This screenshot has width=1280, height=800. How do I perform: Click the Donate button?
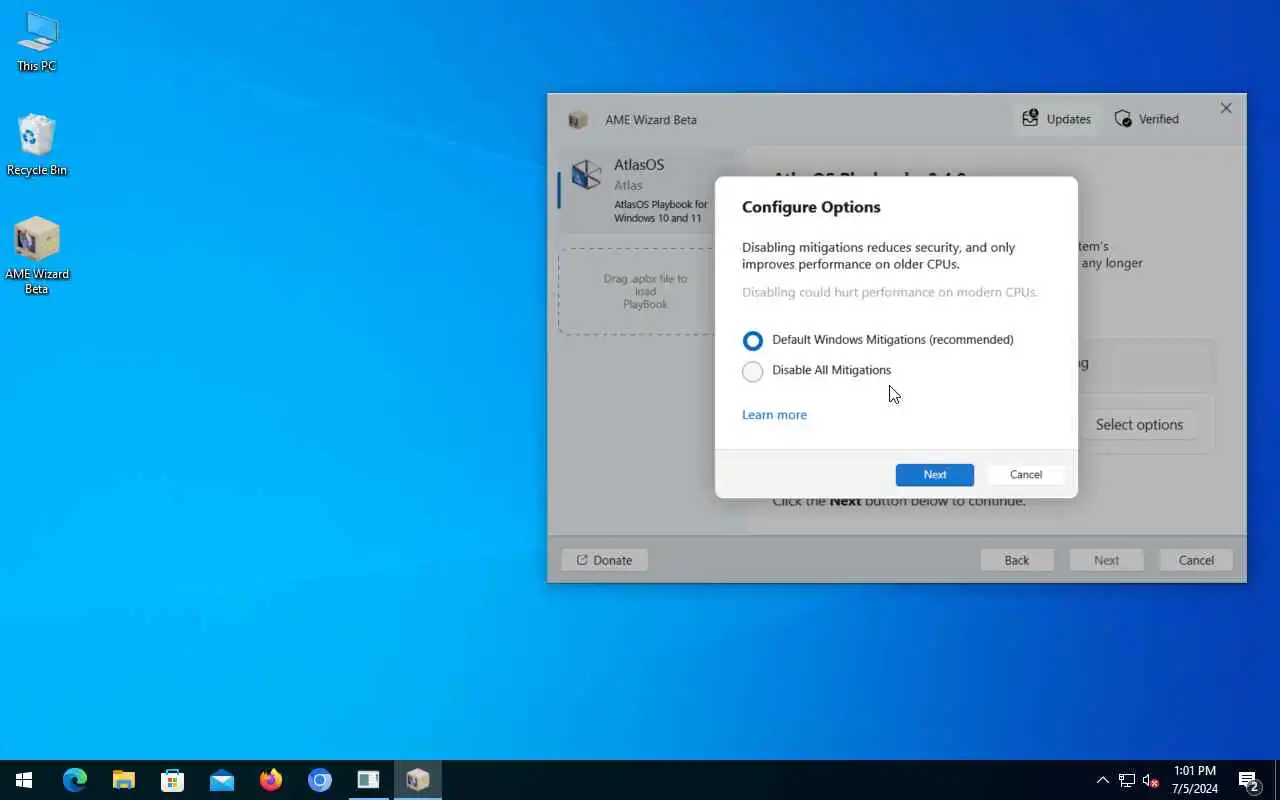[604, 560]
